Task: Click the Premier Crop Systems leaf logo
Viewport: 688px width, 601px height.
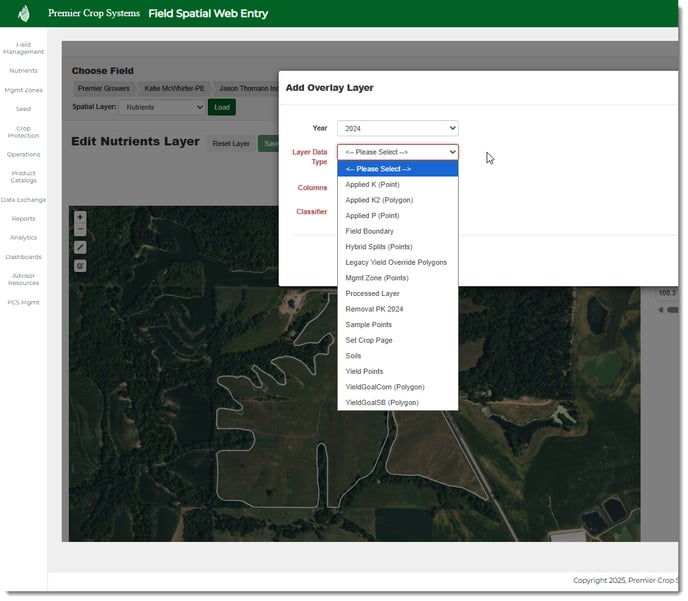Action: [24, 14]
